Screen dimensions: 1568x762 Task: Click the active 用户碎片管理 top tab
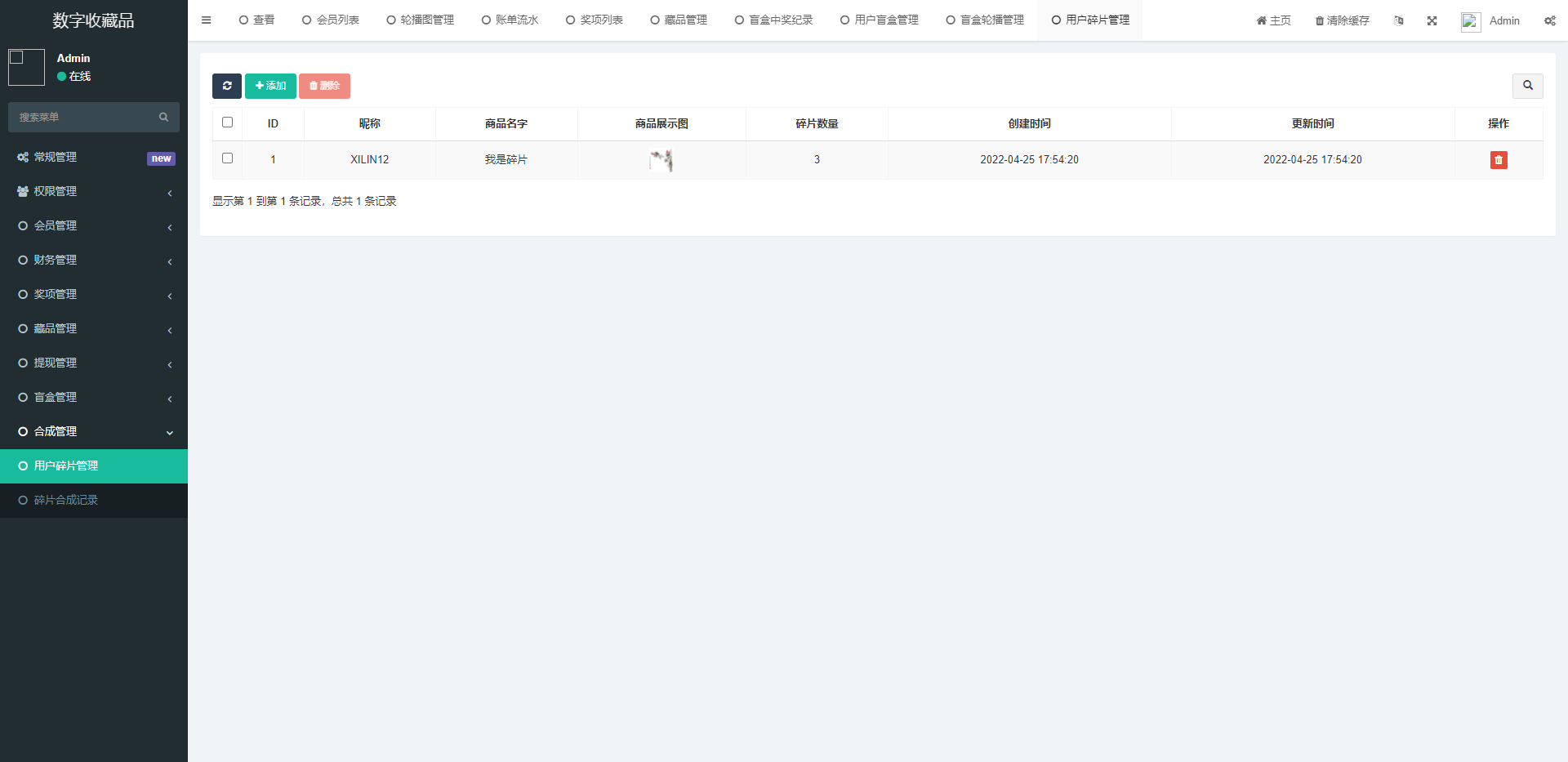click(1090, 20)
